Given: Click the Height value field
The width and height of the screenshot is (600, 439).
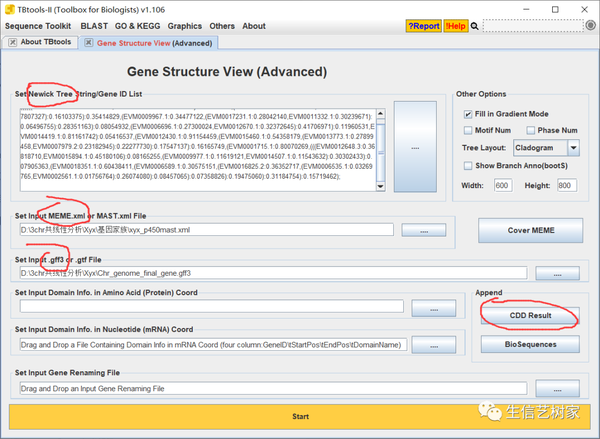Looking at the screenshot, I should pos(567,186).
